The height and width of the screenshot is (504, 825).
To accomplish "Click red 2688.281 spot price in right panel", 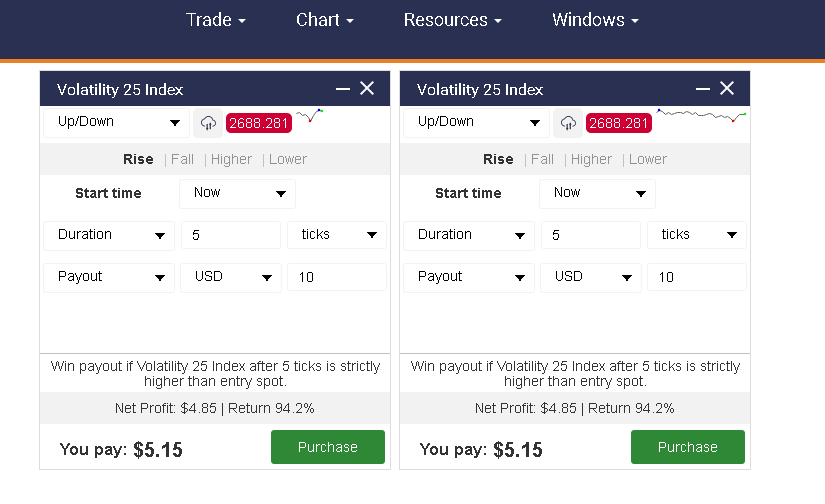I will (619, 123).
